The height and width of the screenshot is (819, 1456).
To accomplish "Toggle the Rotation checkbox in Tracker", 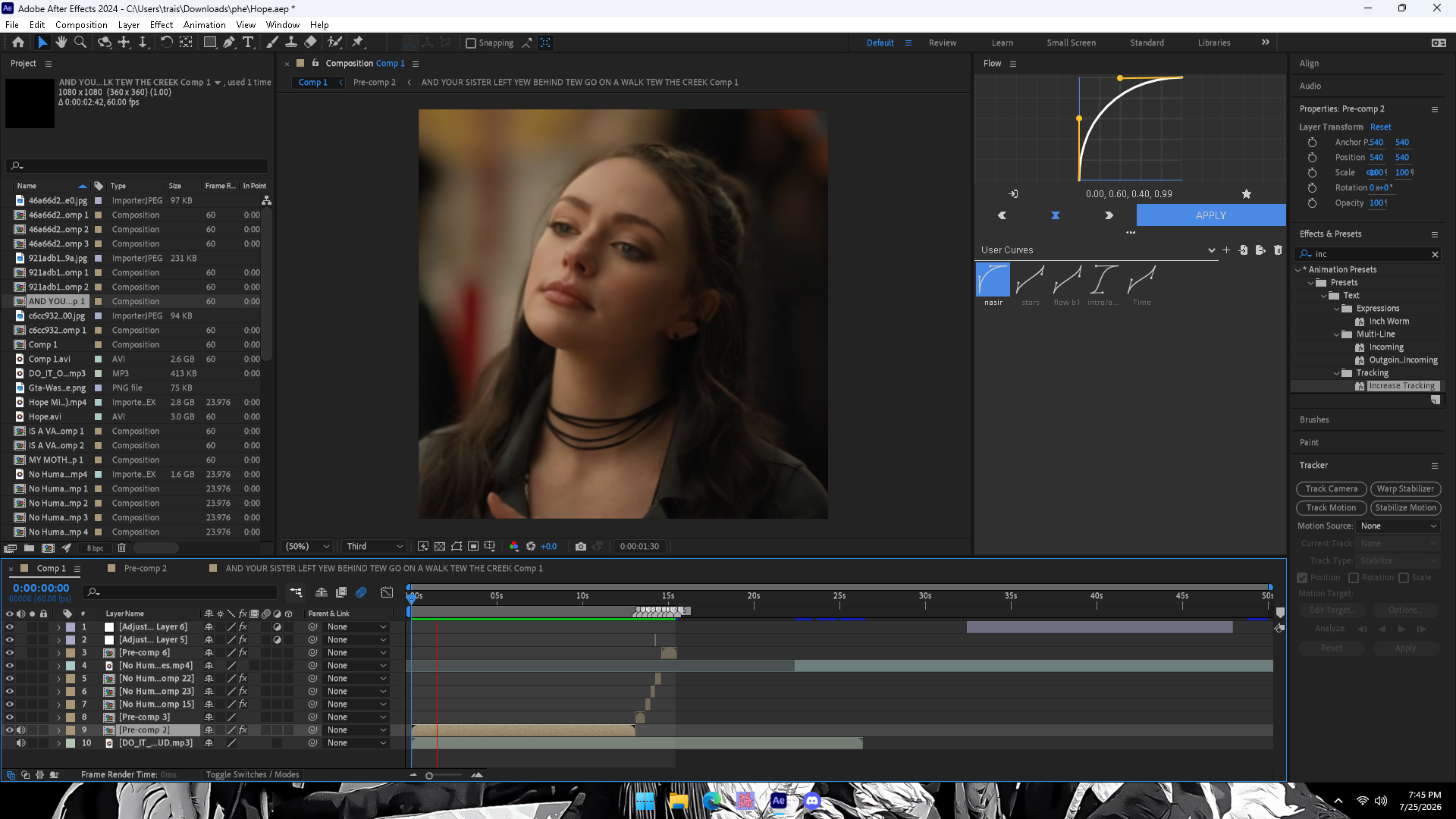I will pyautogui.click(x=1354, y=578).
